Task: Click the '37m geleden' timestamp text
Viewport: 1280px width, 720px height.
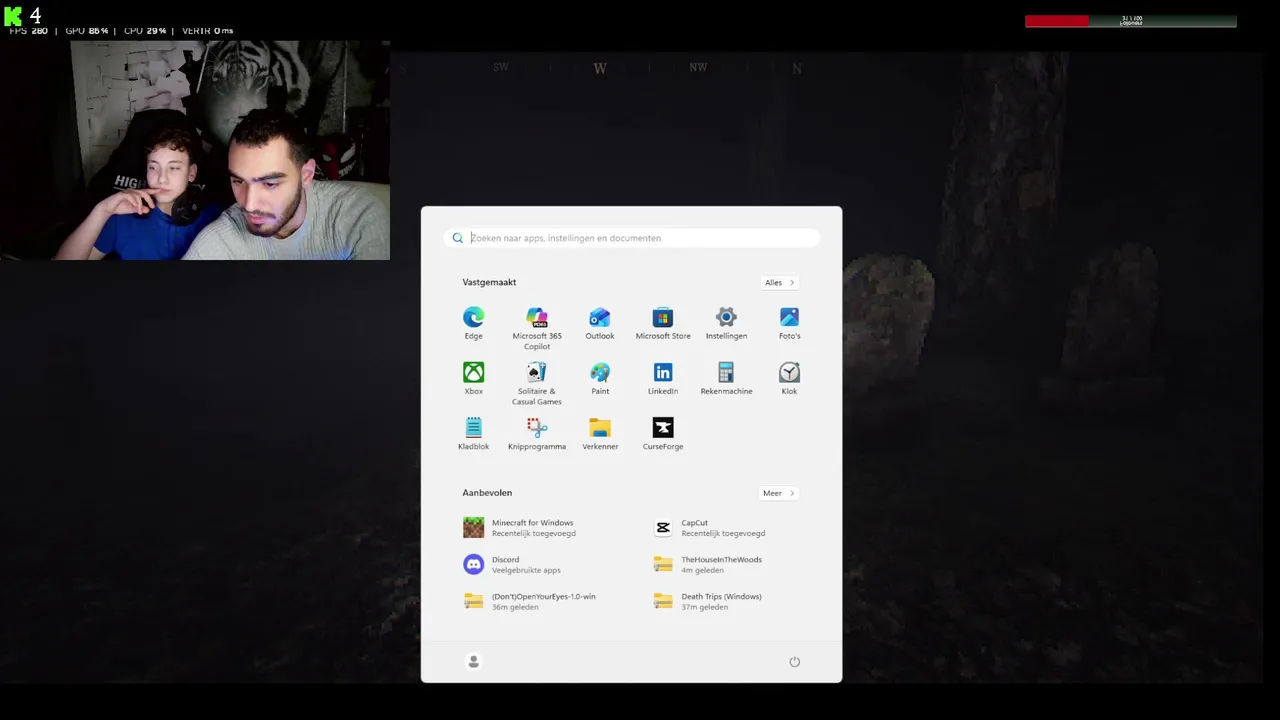Action: pos(705,607)
